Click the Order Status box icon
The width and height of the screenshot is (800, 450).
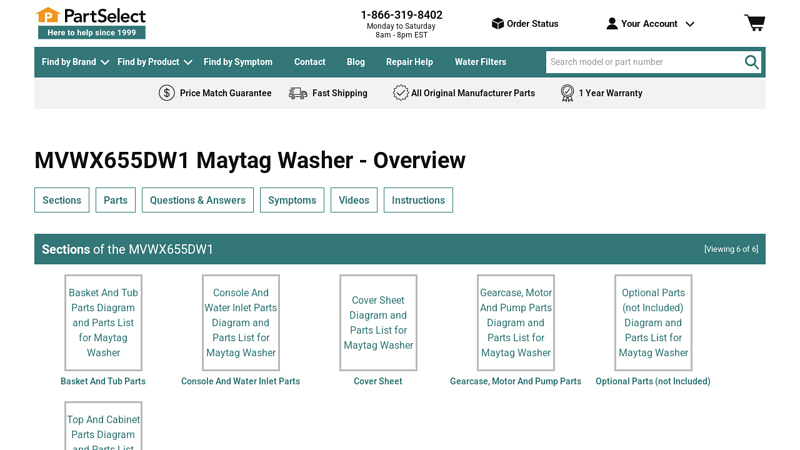point(497,23)
